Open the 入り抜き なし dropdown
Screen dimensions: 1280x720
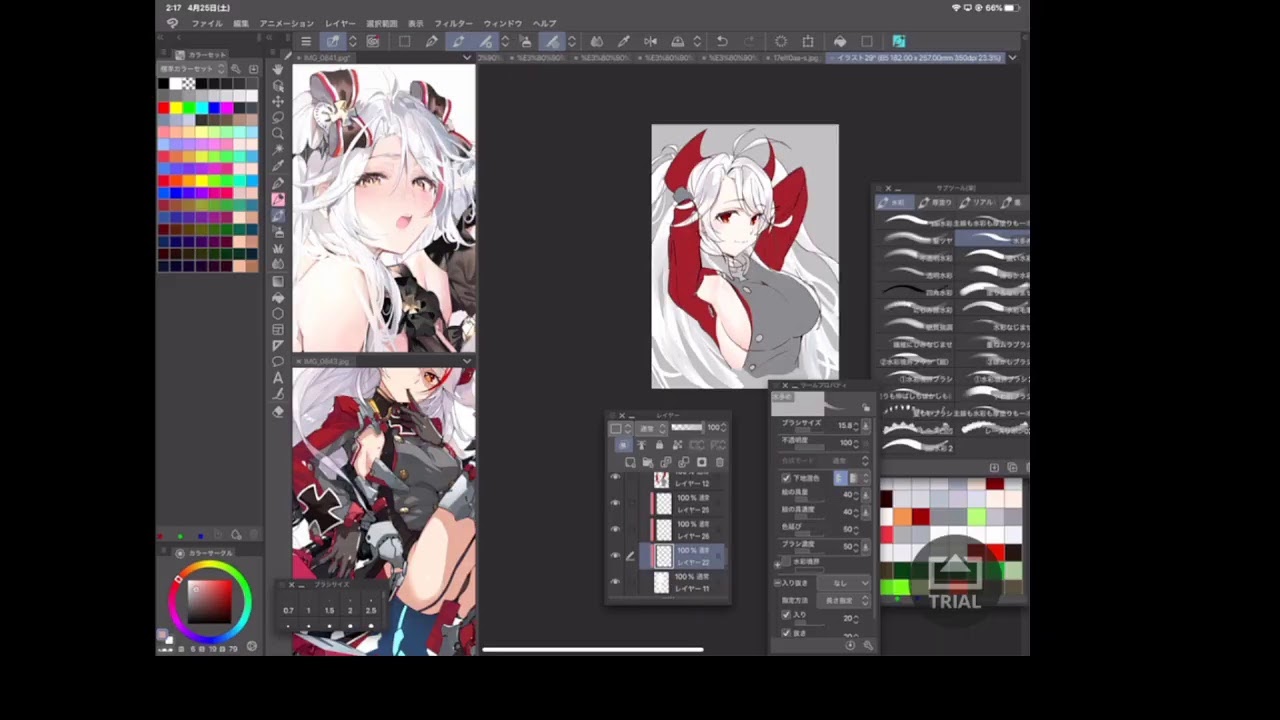[x=846, y=582]
